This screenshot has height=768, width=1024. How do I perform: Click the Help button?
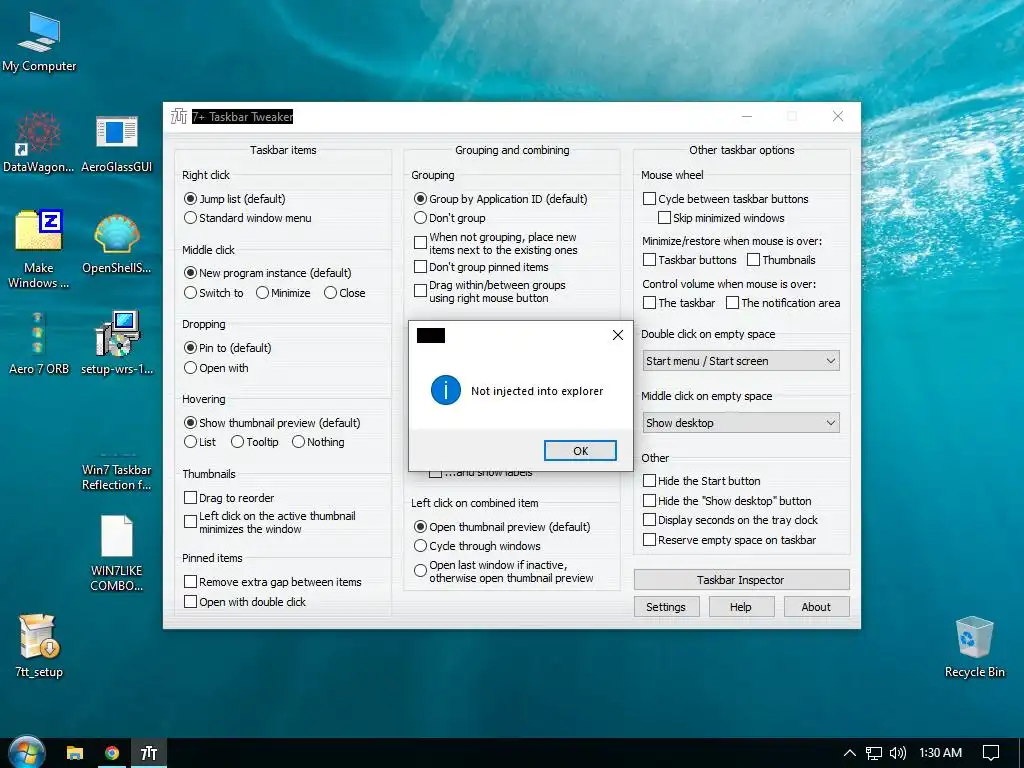pyautogui.click(x=741, y=607)
